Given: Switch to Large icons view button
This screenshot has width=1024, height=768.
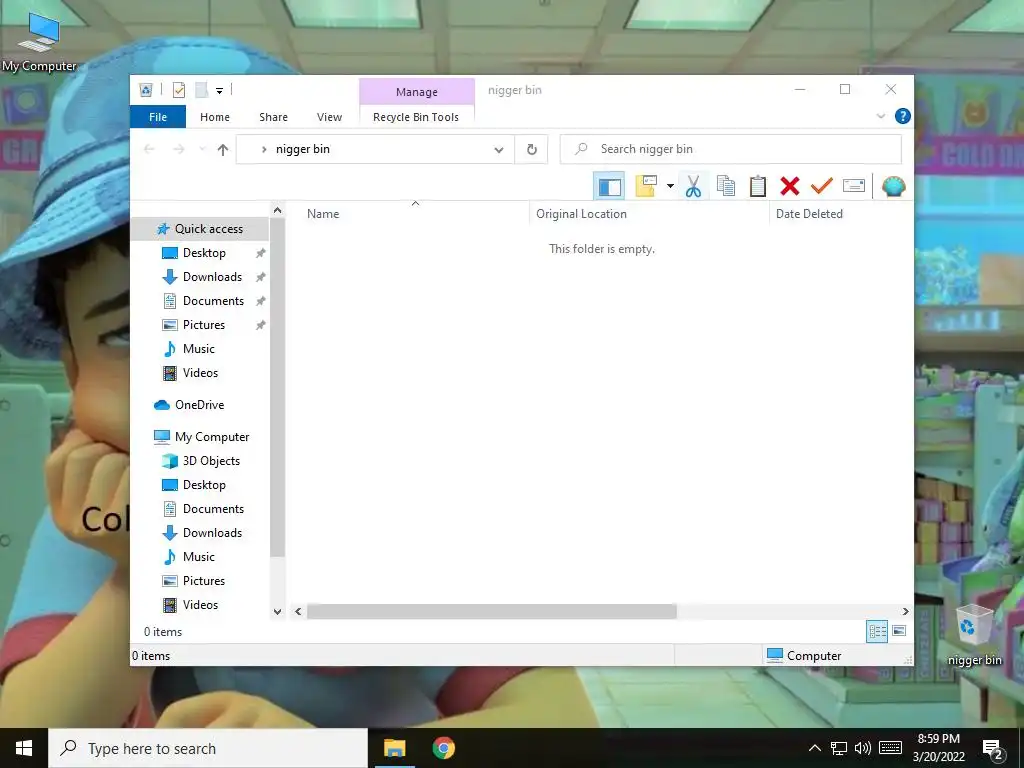Looking at the screenshot, I should (x=899, y=631).
